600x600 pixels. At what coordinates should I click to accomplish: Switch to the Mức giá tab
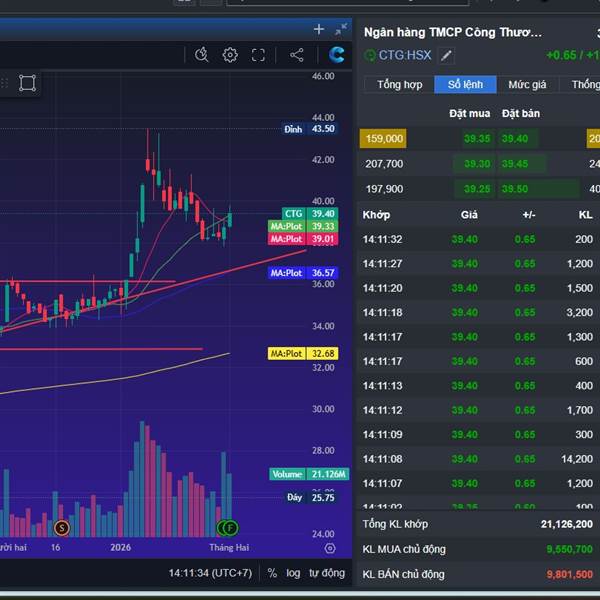(x=527, y=85)
